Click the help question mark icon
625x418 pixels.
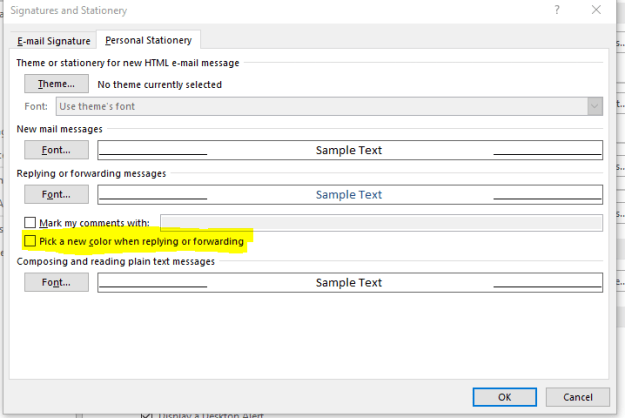(557, 10)
